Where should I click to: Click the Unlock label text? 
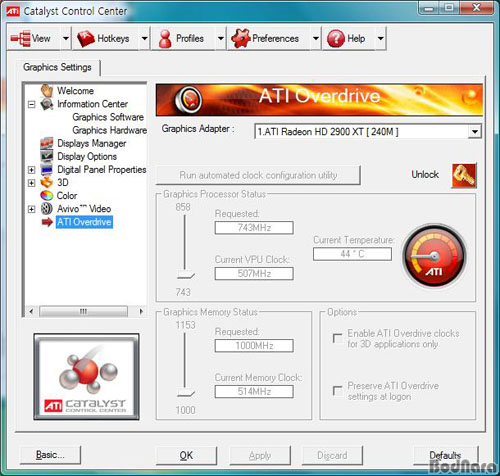tap(425, 175)
